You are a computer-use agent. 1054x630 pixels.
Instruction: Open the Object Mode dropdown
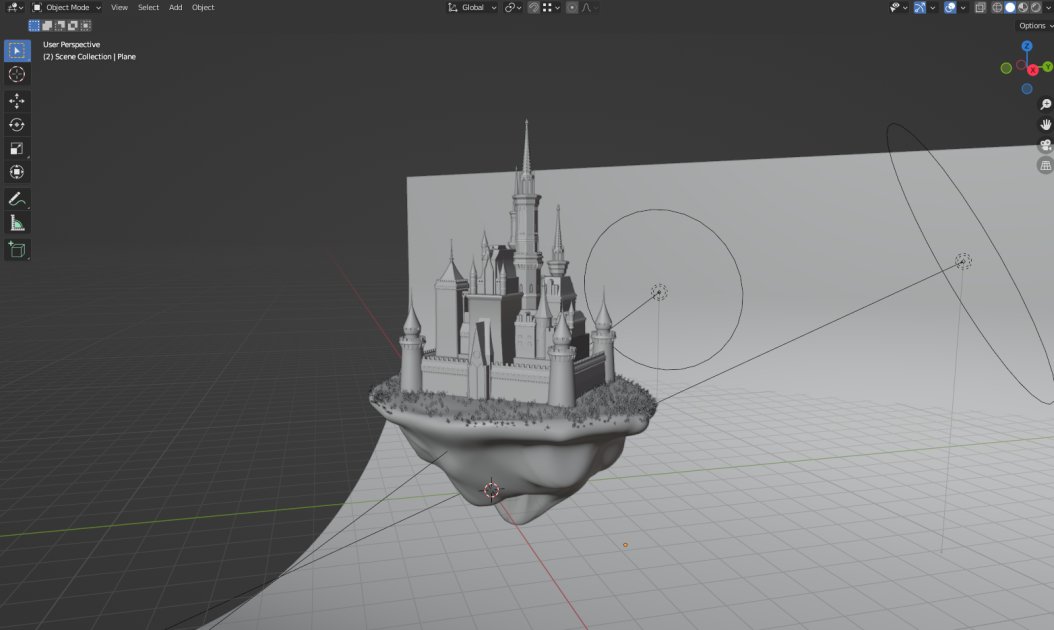pyautogui.click(x=66, y=7)
